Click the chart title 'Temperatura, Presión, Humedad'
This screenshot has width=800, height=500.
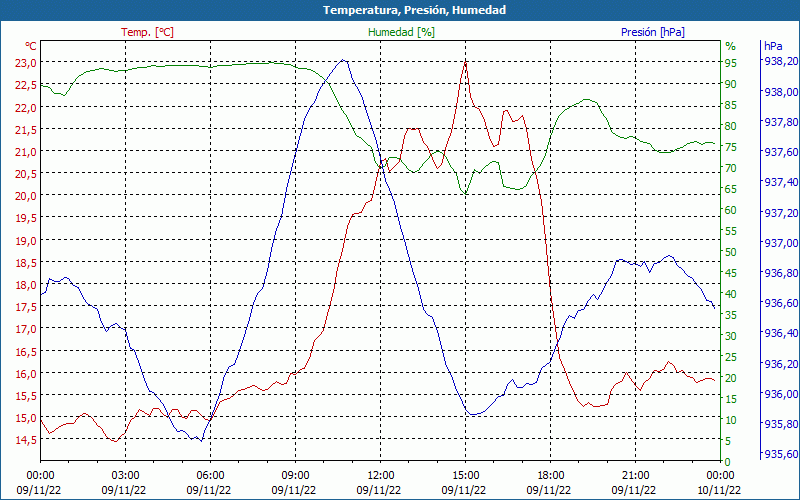click(x=414, y=10)
